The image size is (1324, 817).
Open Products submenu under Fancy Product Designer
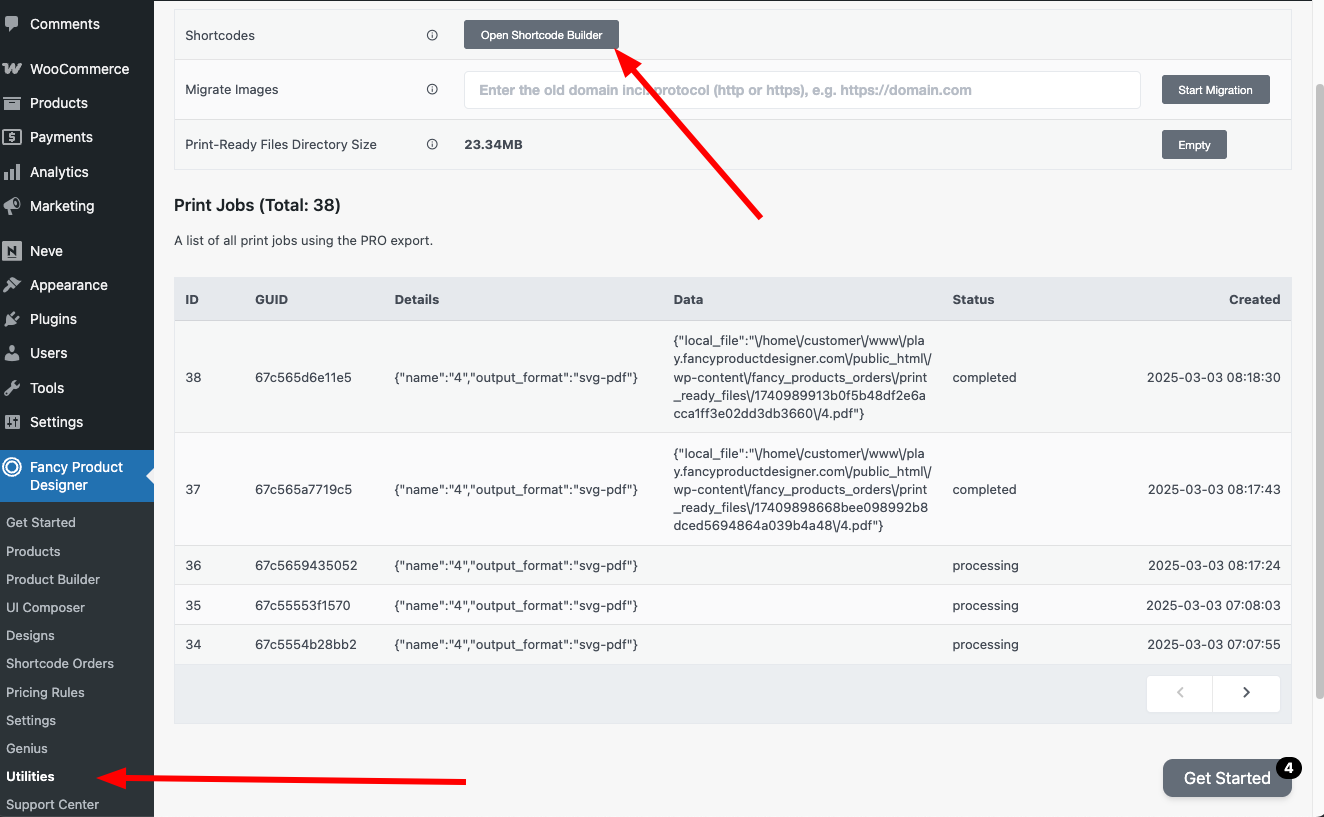[x=33, y=551]
